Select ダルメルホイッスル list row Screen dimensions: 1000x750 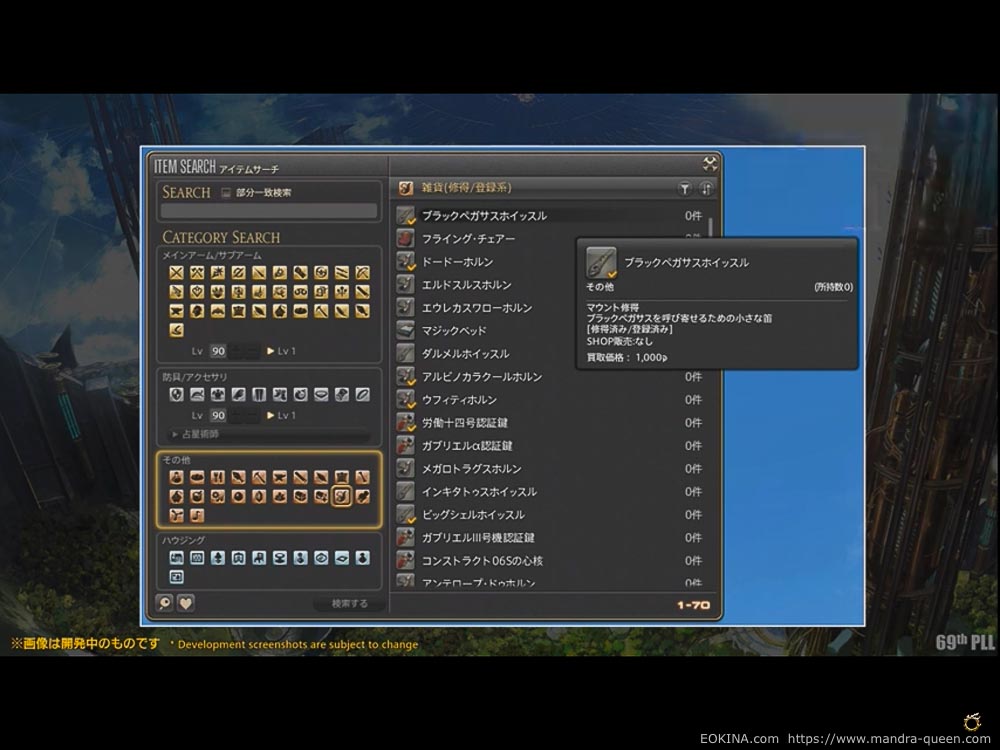[550, 354]
